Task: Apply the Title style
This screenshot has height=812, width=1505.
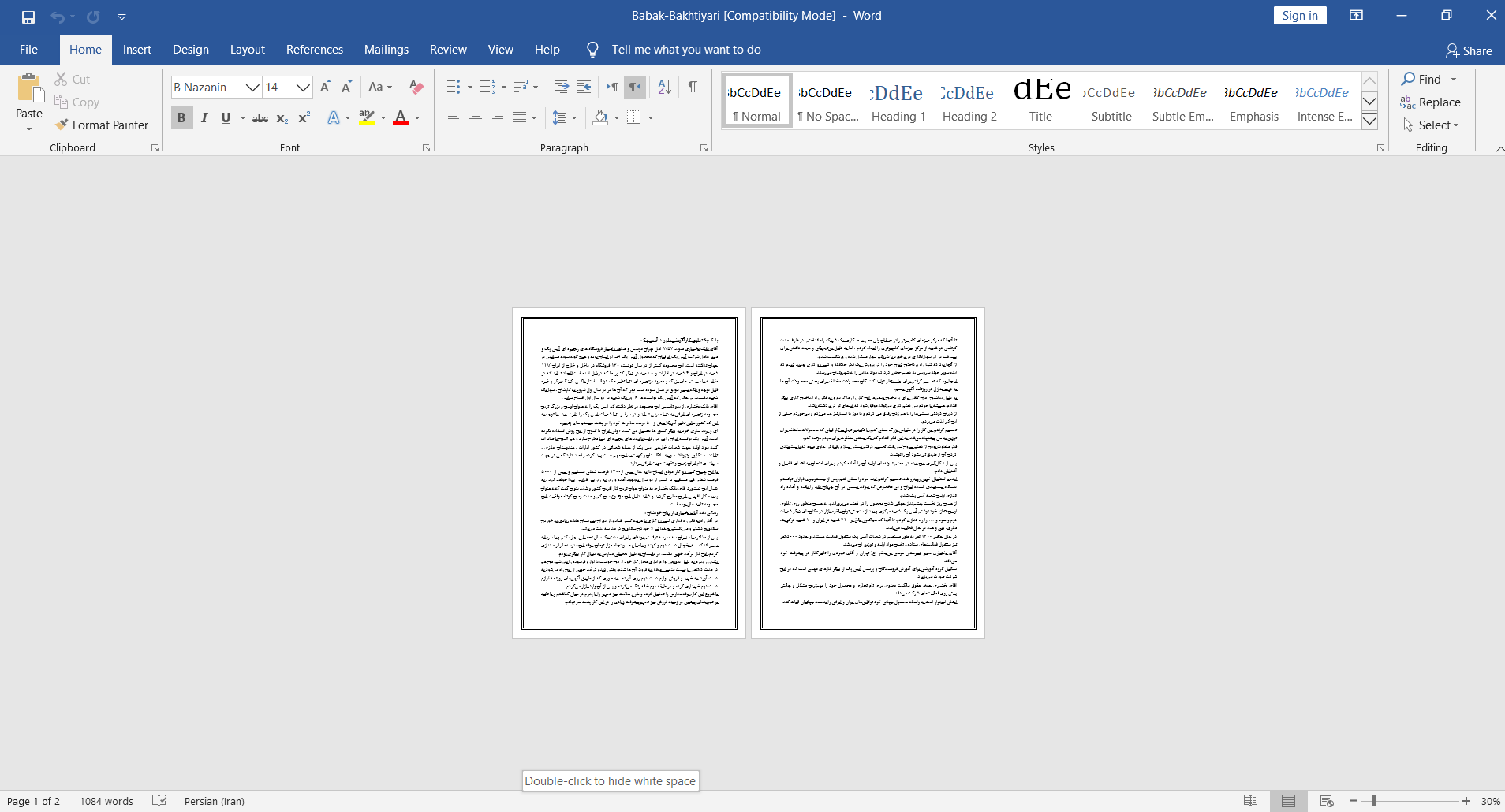Action: 1040,101
